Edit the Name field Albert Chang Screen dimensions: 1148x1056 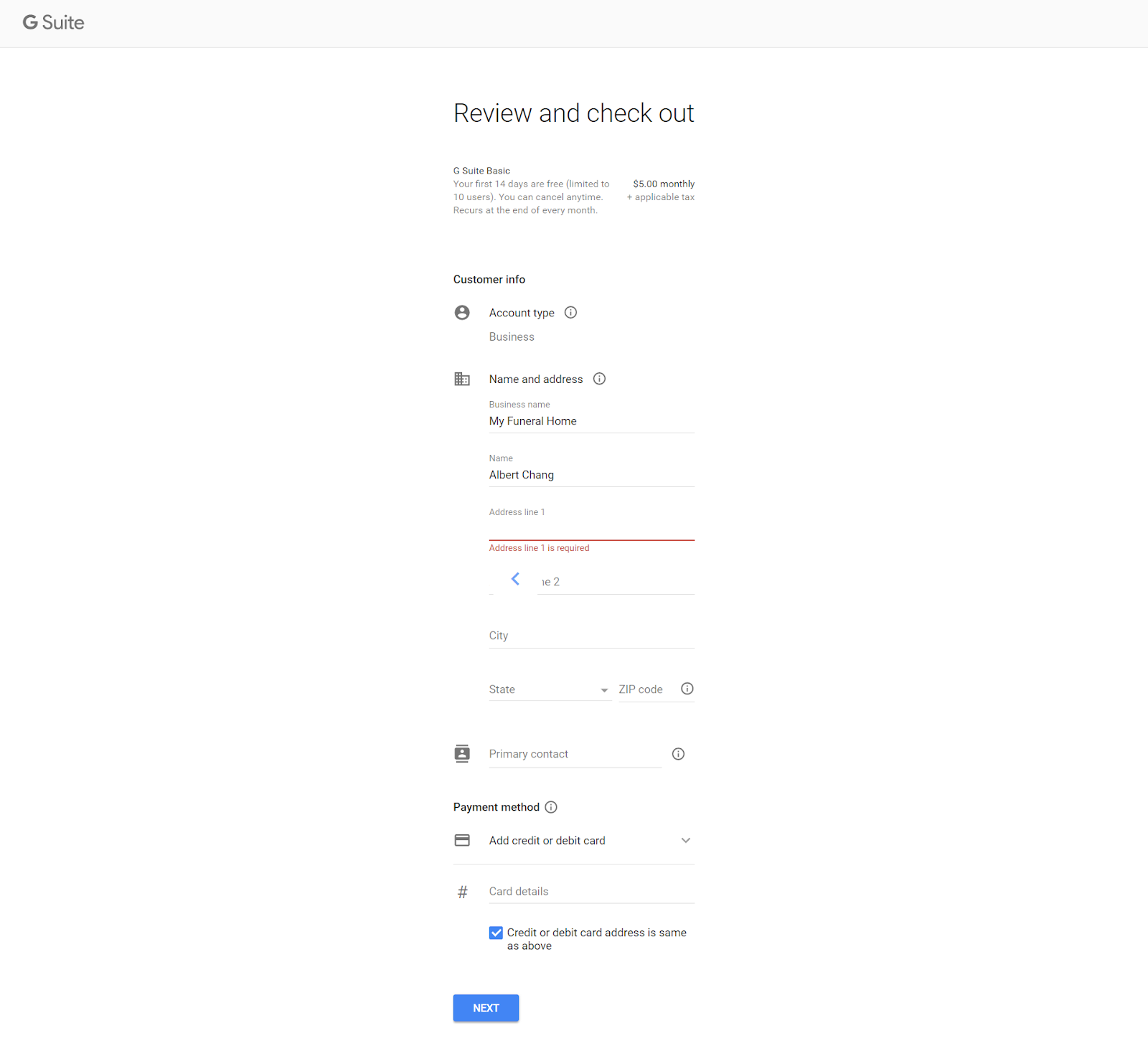click(592, 475)
